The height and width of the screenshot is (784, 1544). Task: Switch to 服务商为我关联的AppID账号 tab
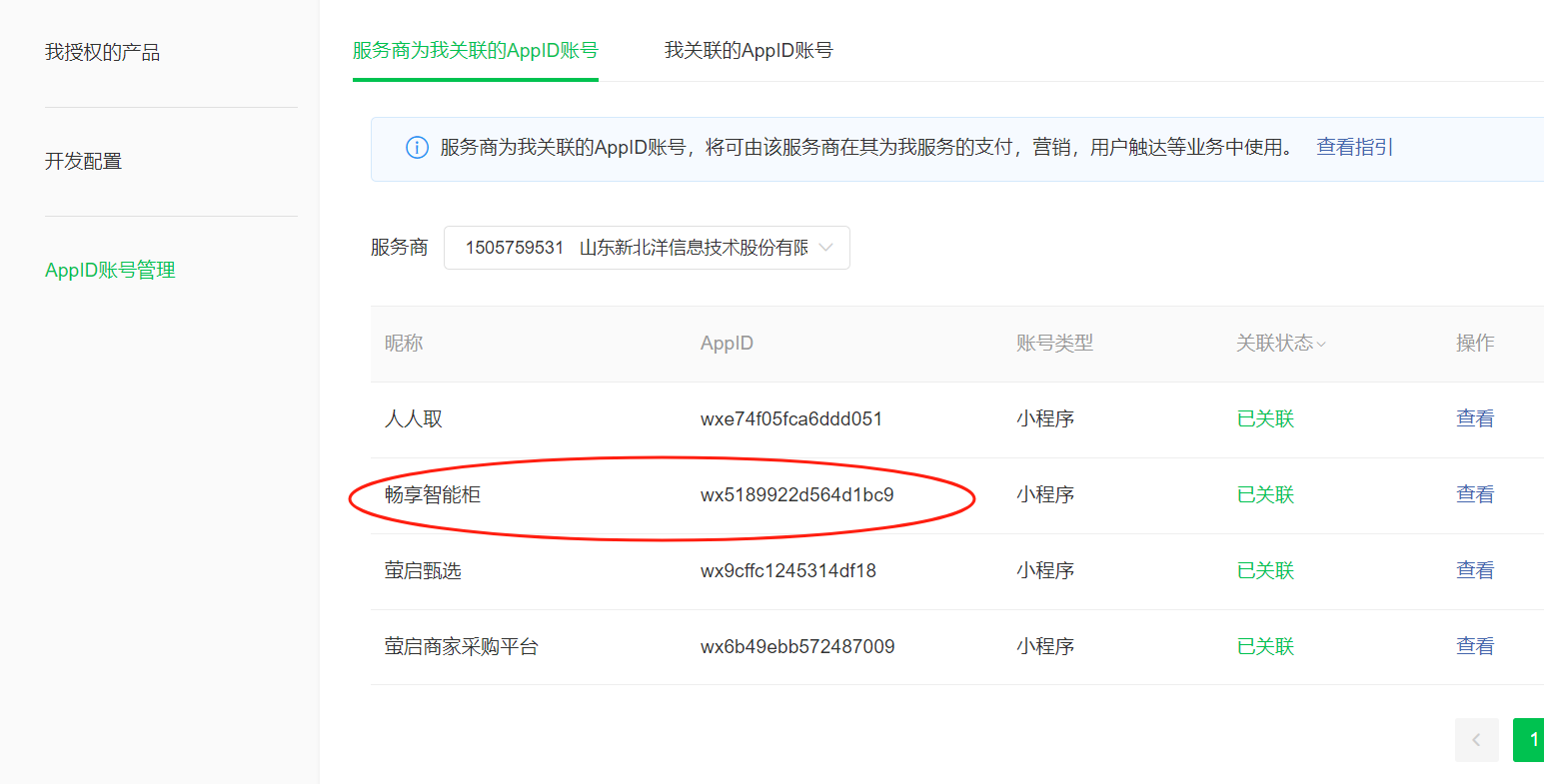475,50
